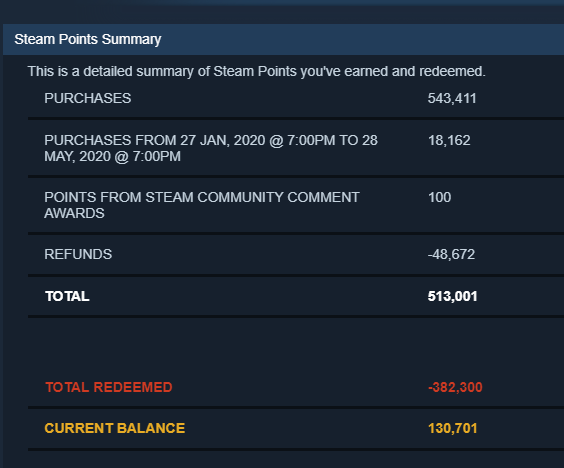Click the red TOTAL REDEEMED label
Viewport: 564px width, 468px height.
click(x=109, y=387)
